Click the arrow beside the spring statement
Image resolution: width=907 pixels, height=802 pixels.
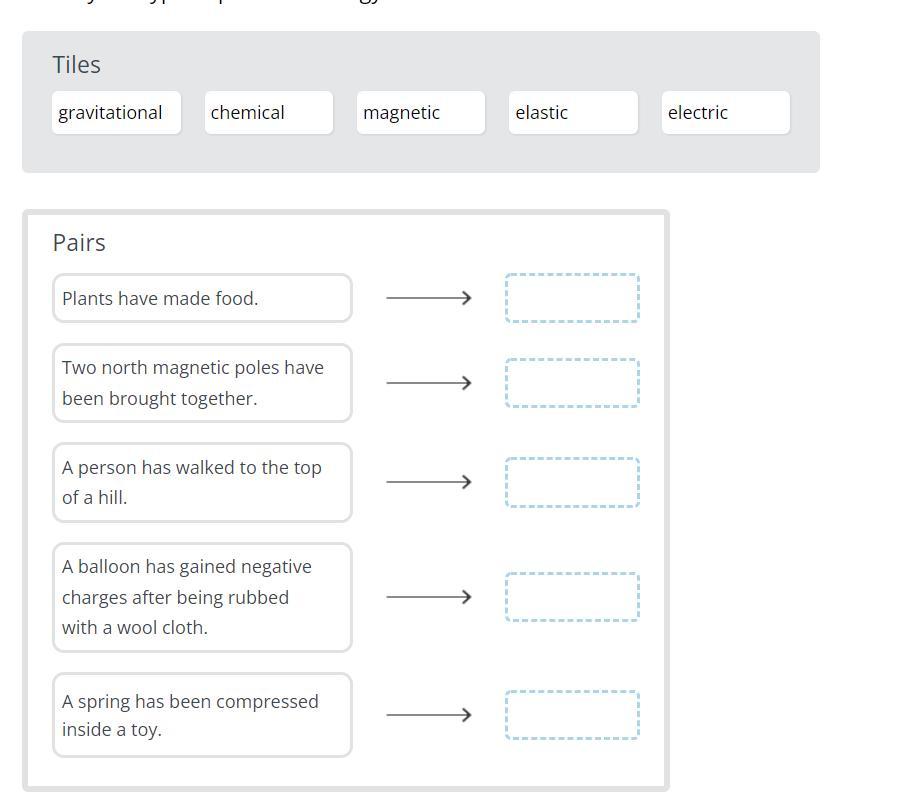tap(429, 715)
